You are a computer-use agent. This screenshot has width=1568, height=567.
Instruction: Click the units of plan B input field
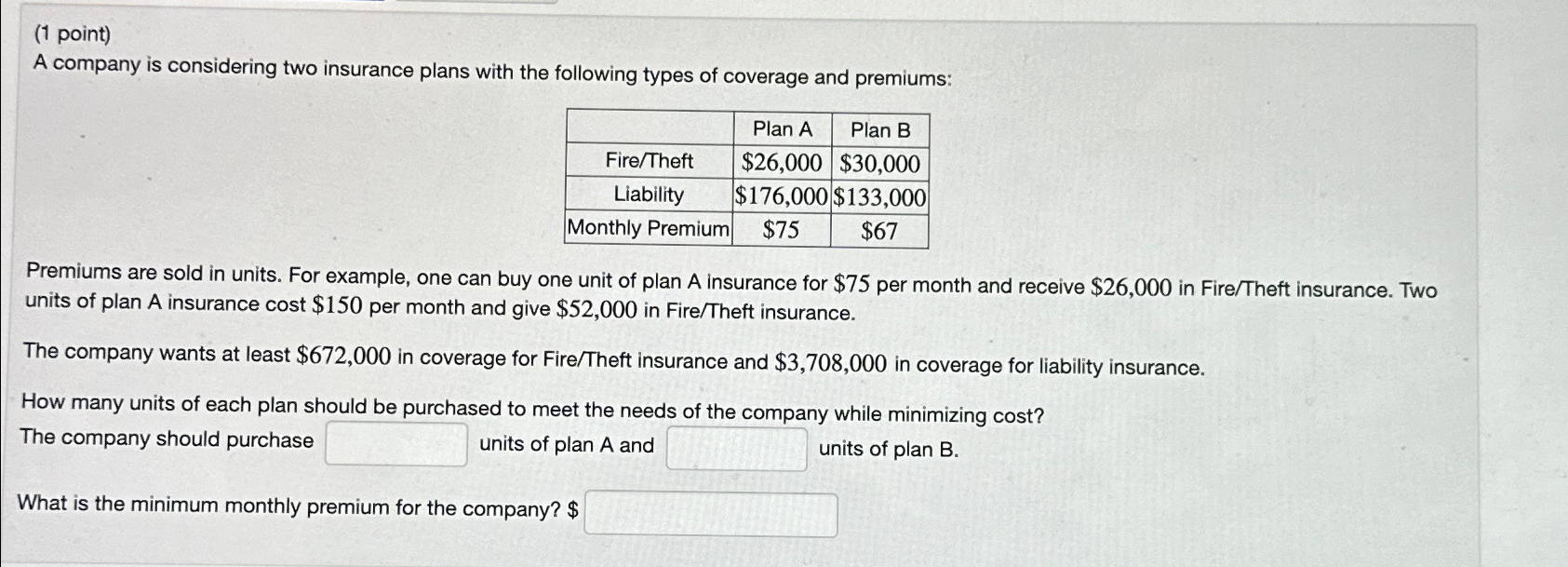[x=736, y=447]
